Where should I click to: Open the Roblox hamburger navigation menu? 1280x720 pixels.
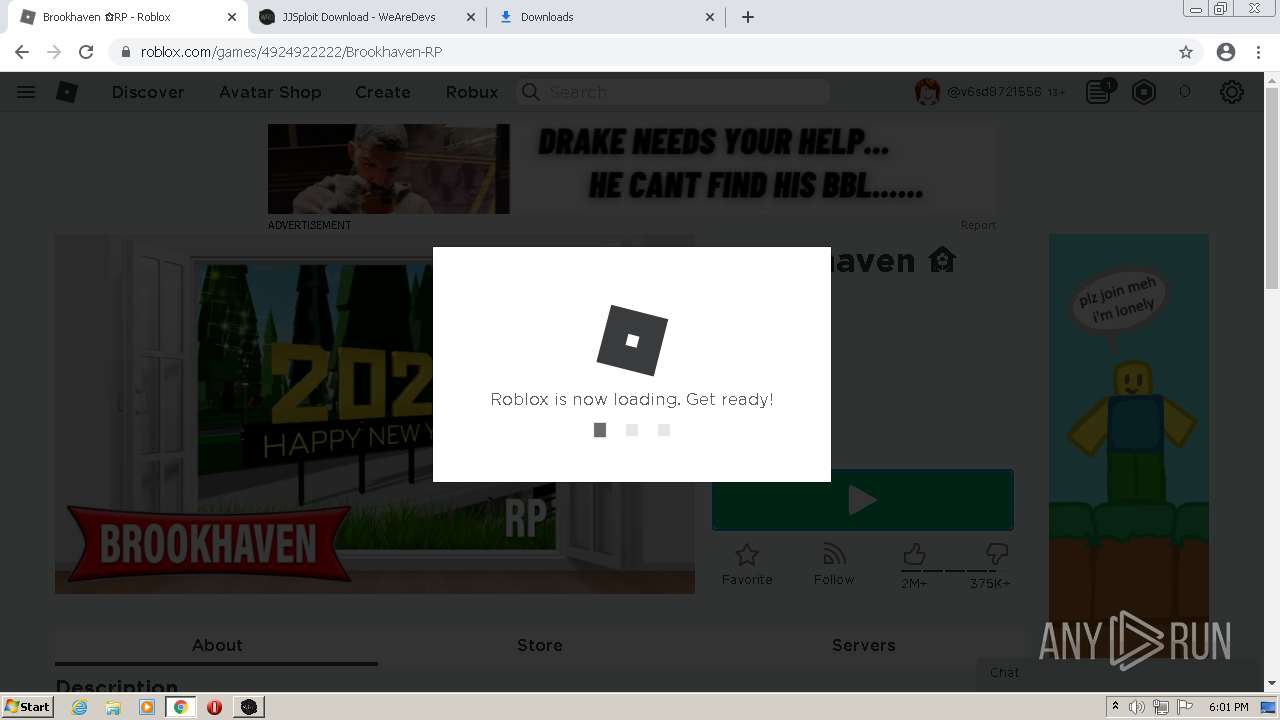pyautogui.click(x=26, y=92)
